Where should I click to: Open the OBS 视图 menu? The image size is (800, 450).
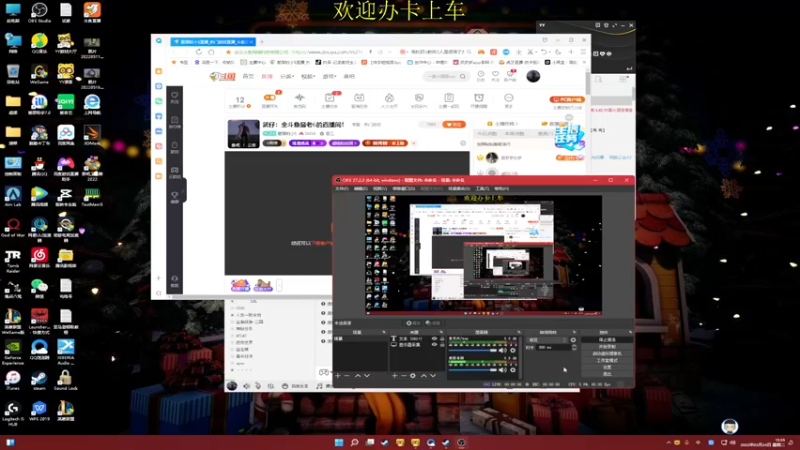click(x=379, y=189)
